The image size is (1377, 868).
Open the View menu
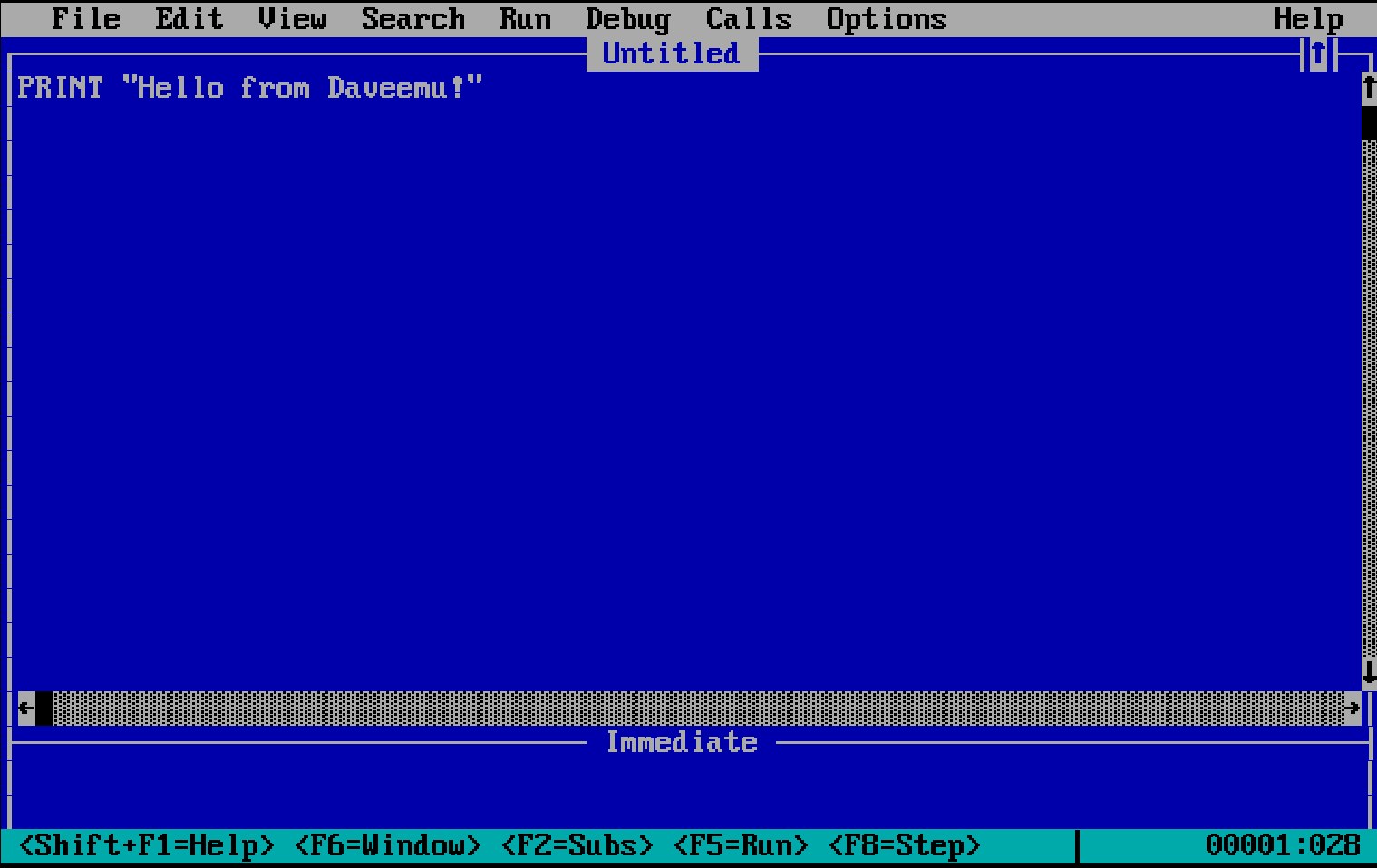tap(292, 18)
